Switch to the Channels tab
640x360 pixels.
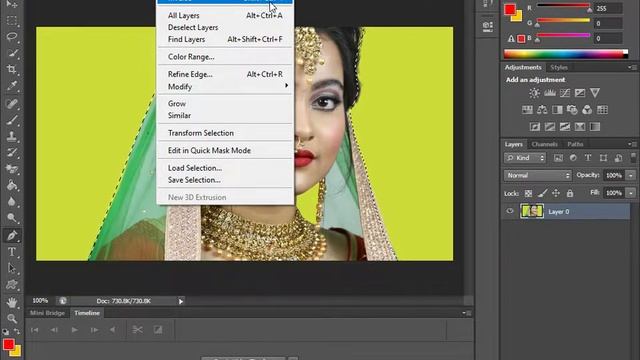point(544,144)
